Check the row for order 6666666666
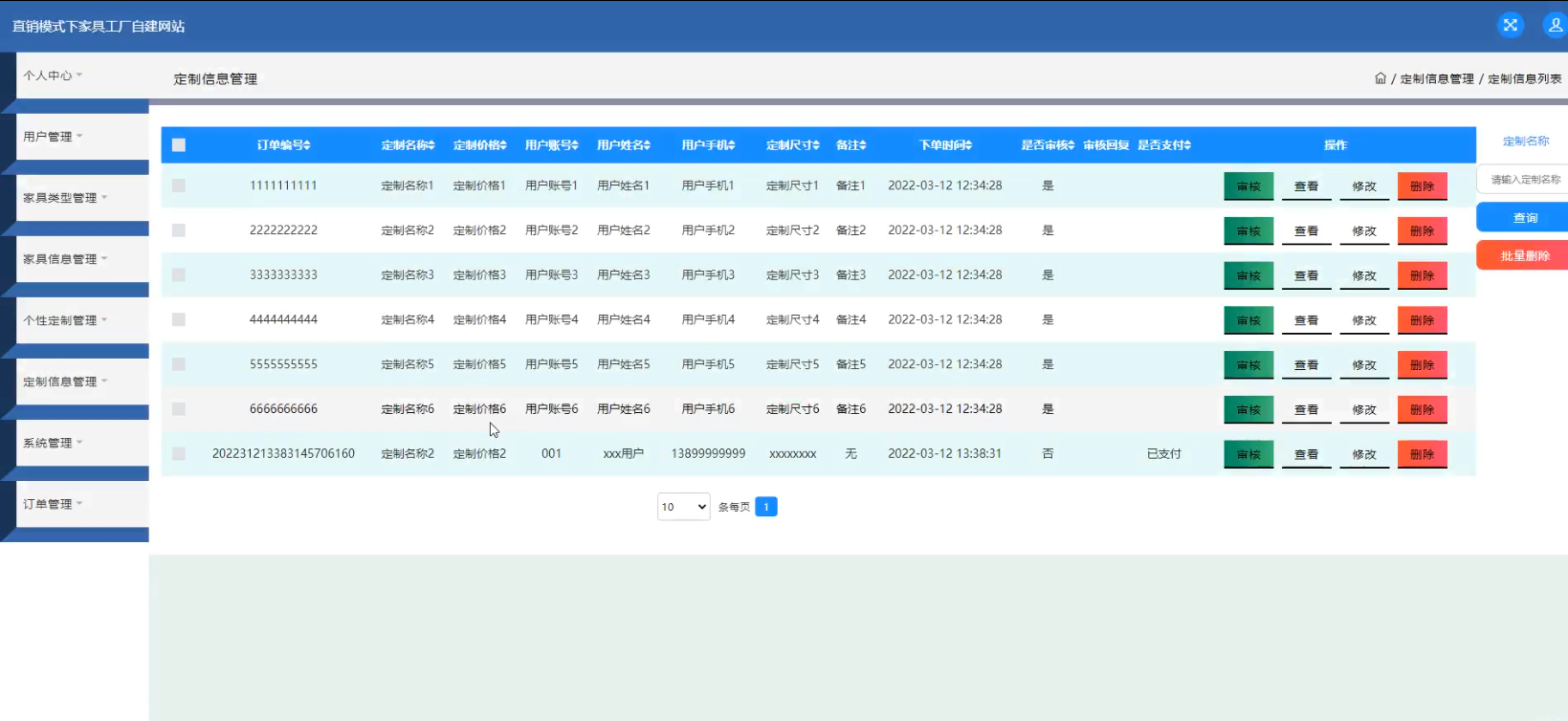Viewport: 1568px width, 721px height. tap(179, 409)
